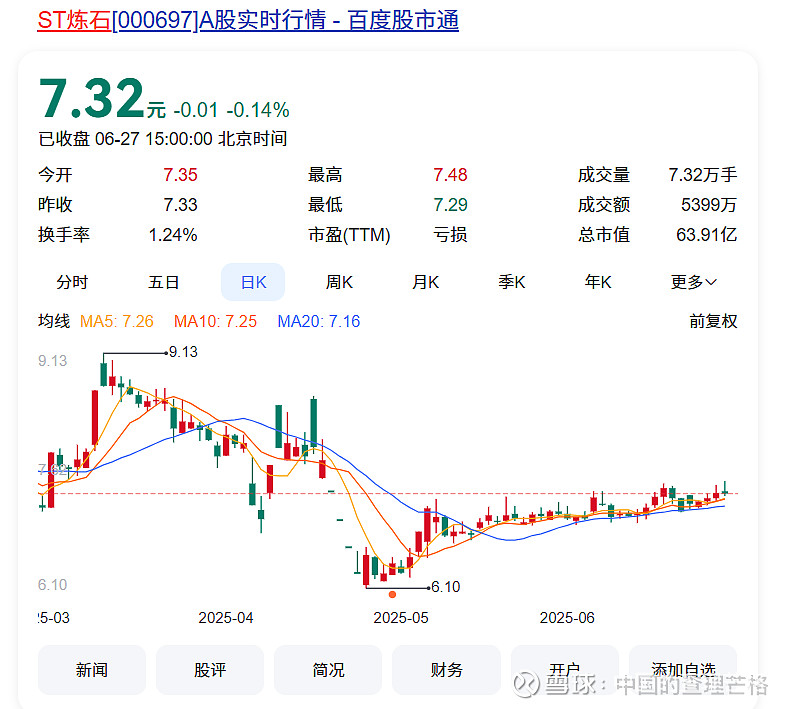The width and height of the screenshot is (791, 709).
Task: Select the 周K chart tab
Action: coord(339,282)
